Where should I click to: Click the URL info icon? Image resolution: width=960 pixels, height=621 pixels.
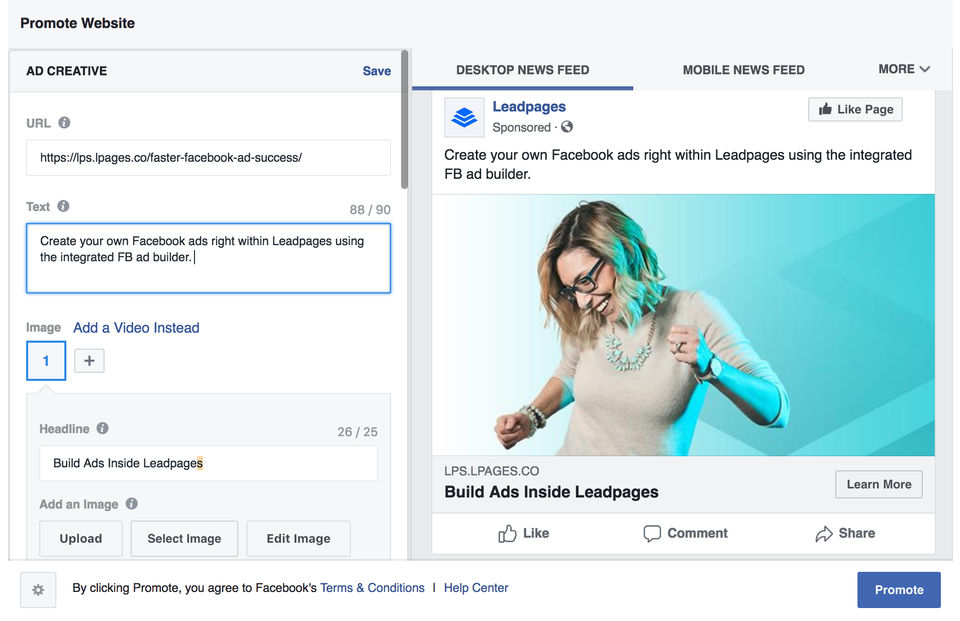click(x=64, y=122)
